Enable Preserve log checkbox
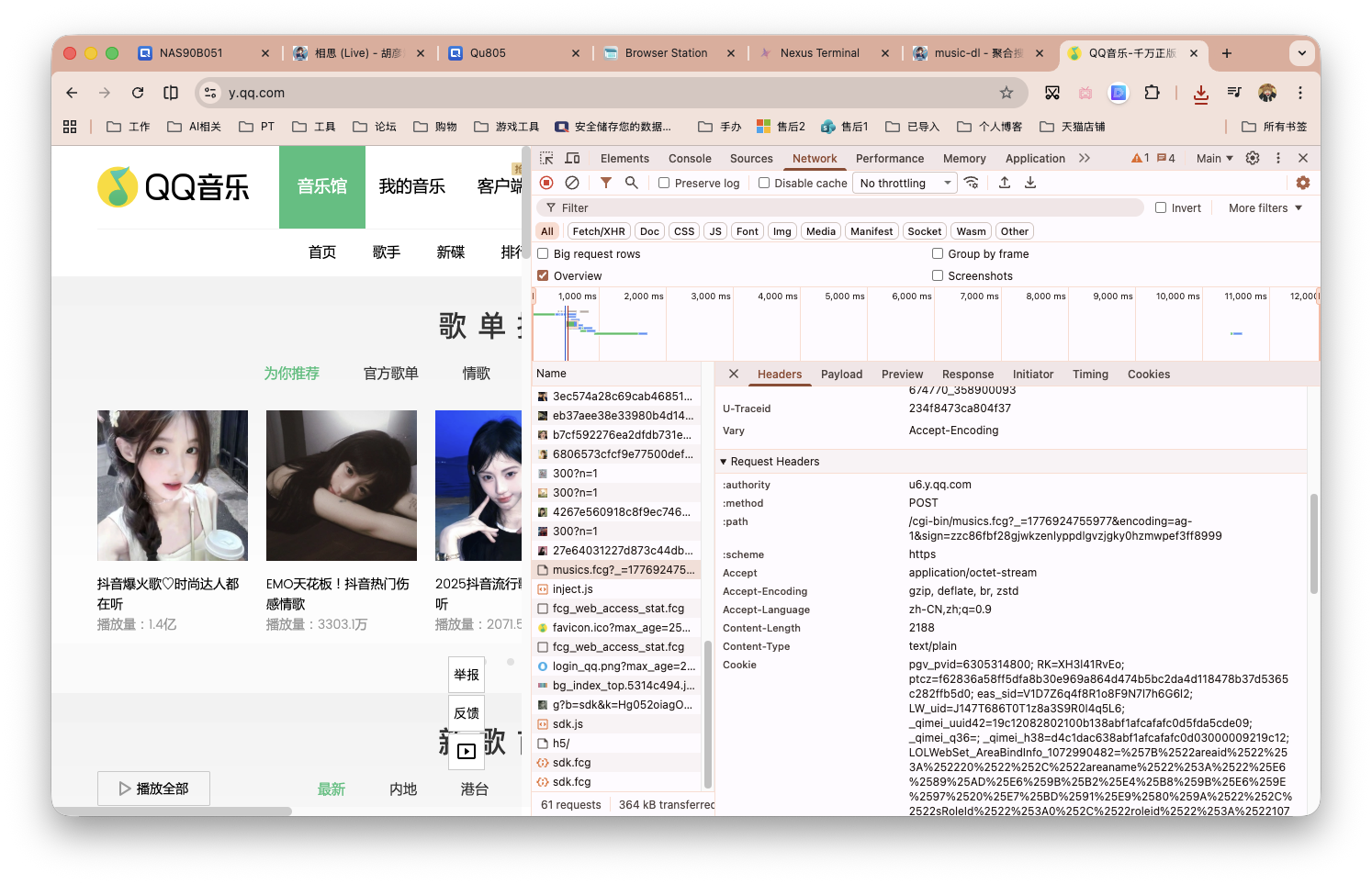This screenshot has width=1372, height=884. pos(664,183)
